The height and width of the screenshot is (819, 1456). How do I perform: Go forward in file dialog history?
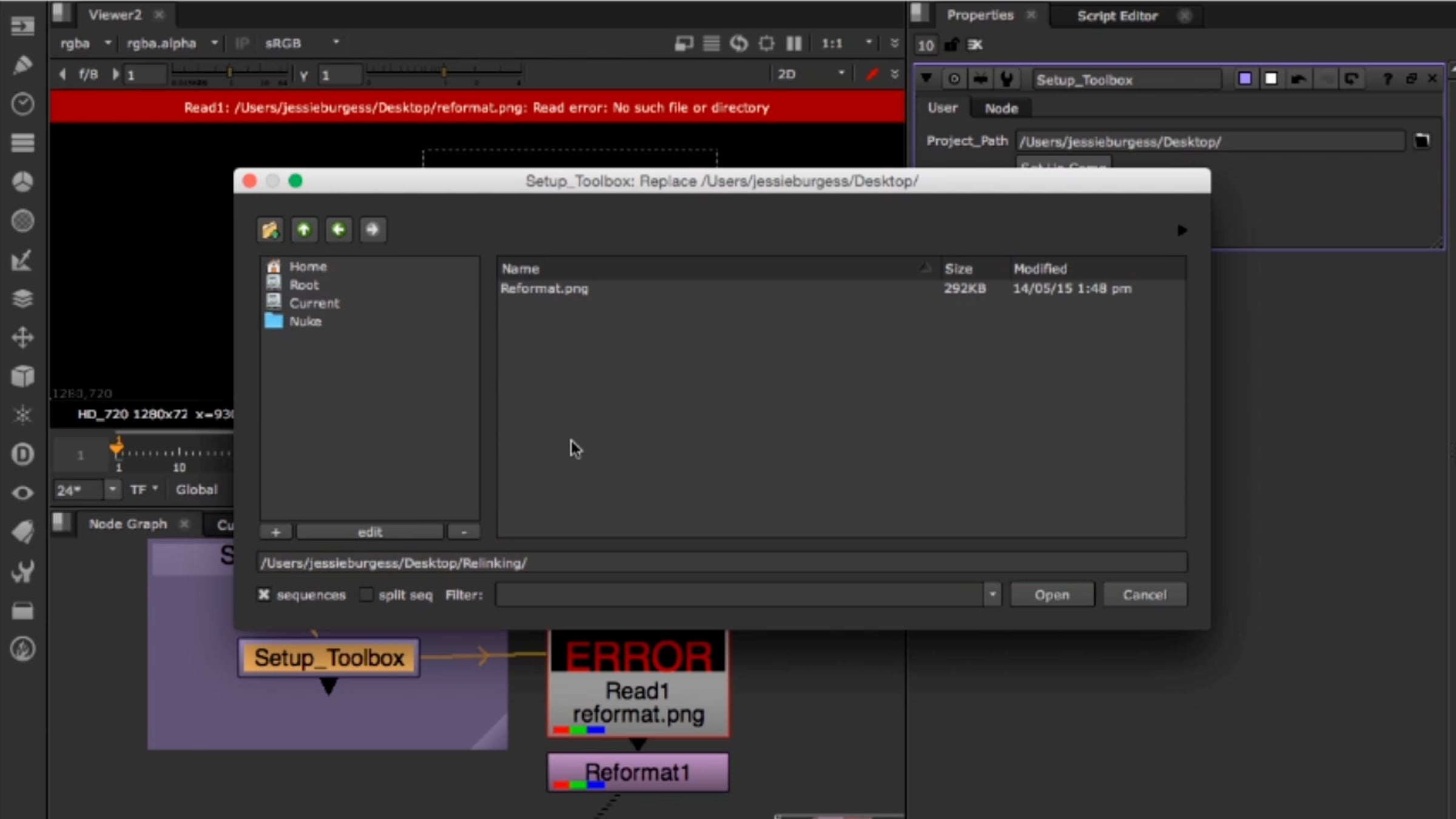tap(372, 230)
